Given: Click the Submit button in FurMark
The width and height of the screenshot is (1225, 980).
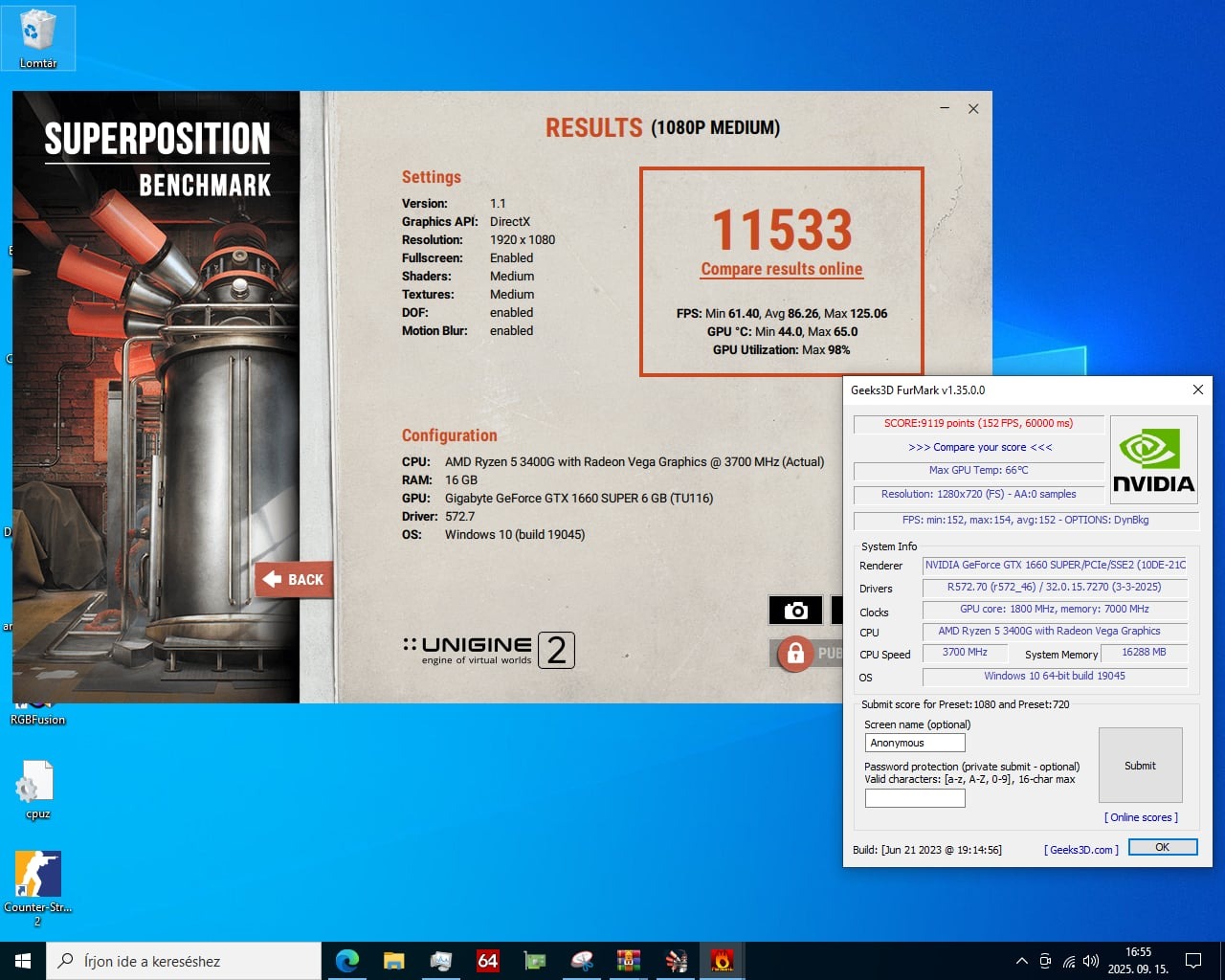Looking at the screenshot, I should [1140, 766].
